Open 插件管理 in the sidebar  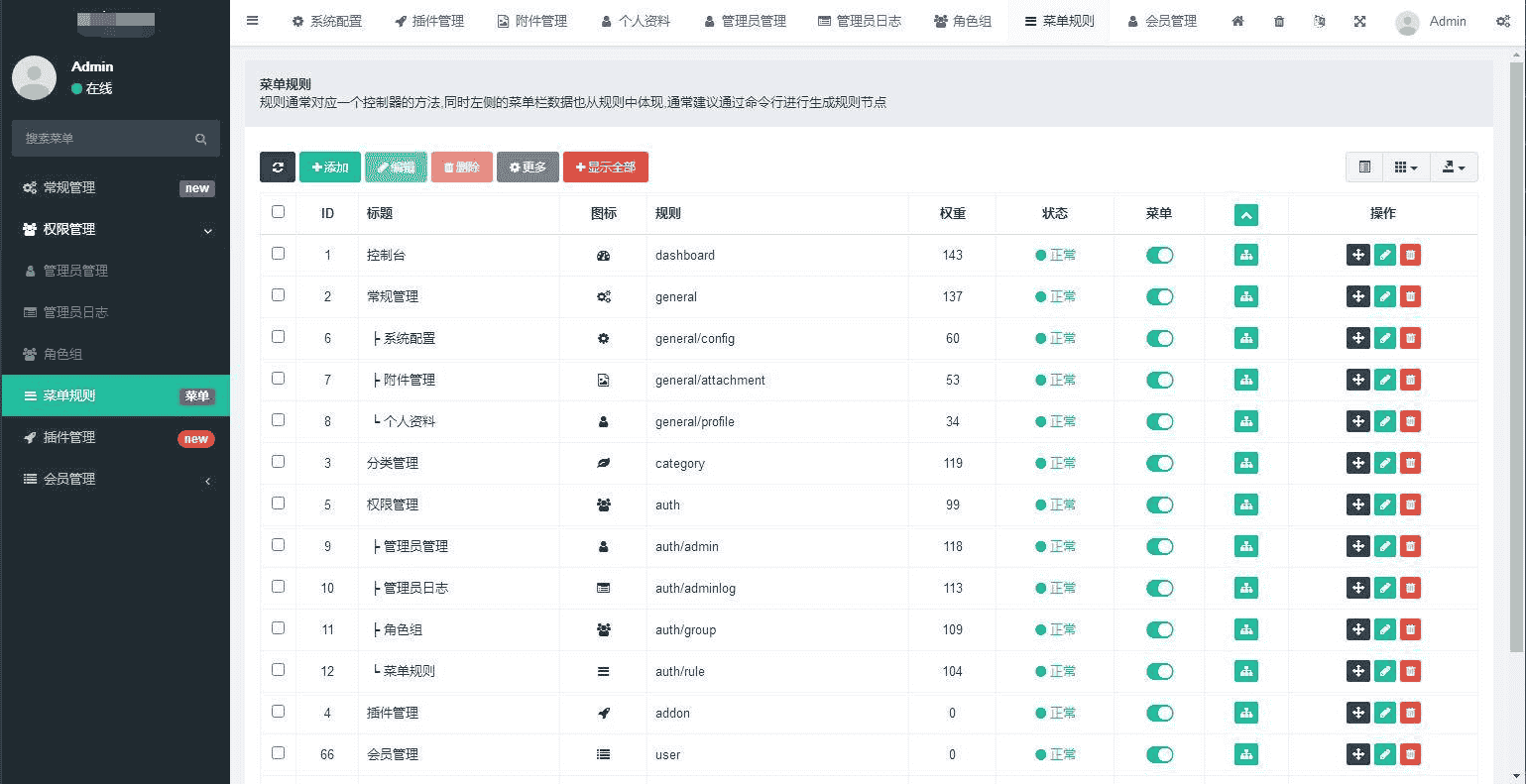(x=69, y=437)
